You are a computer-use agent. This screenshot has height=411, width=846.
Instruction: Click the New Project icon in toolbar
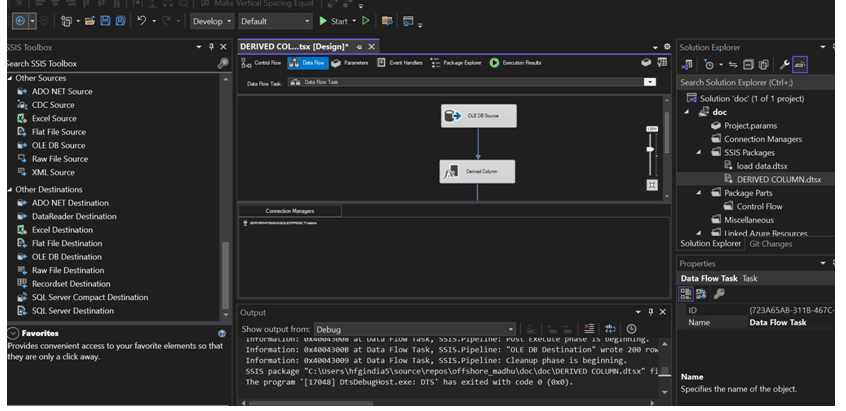(x=66, y=21)
